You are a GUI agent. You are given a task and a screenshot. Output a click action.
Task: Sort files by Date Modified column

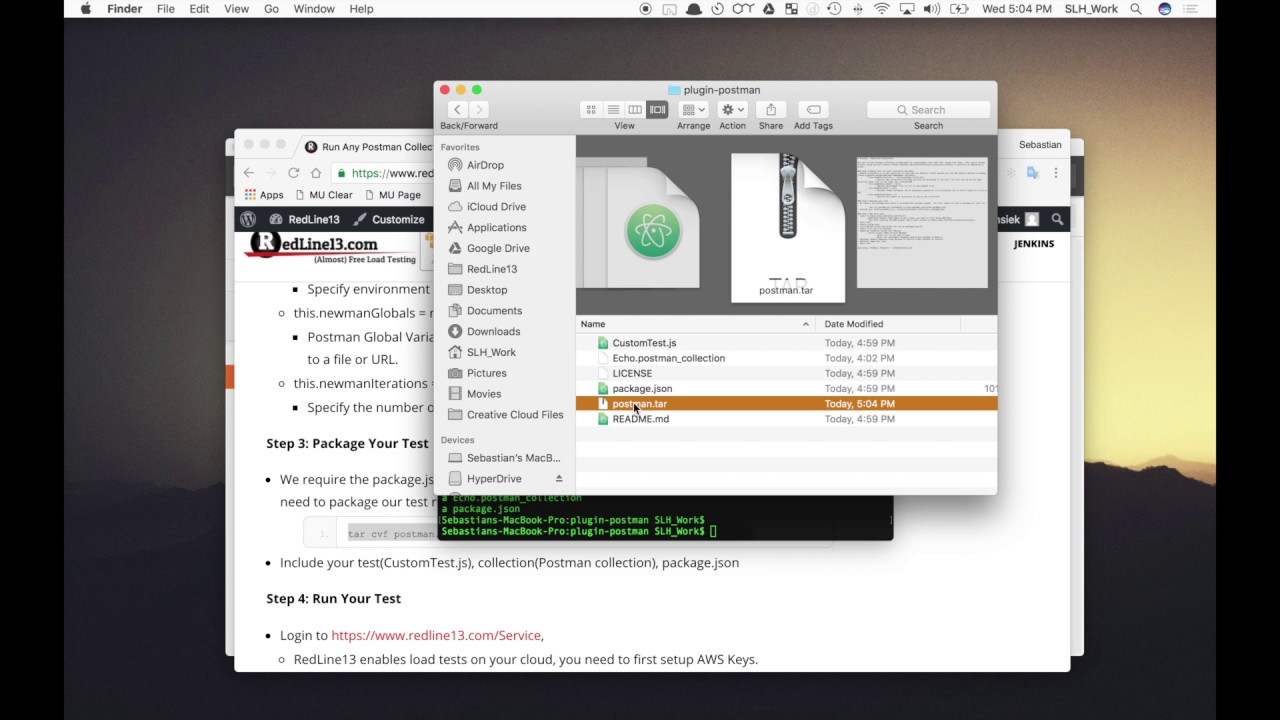(x=888, y=324)
